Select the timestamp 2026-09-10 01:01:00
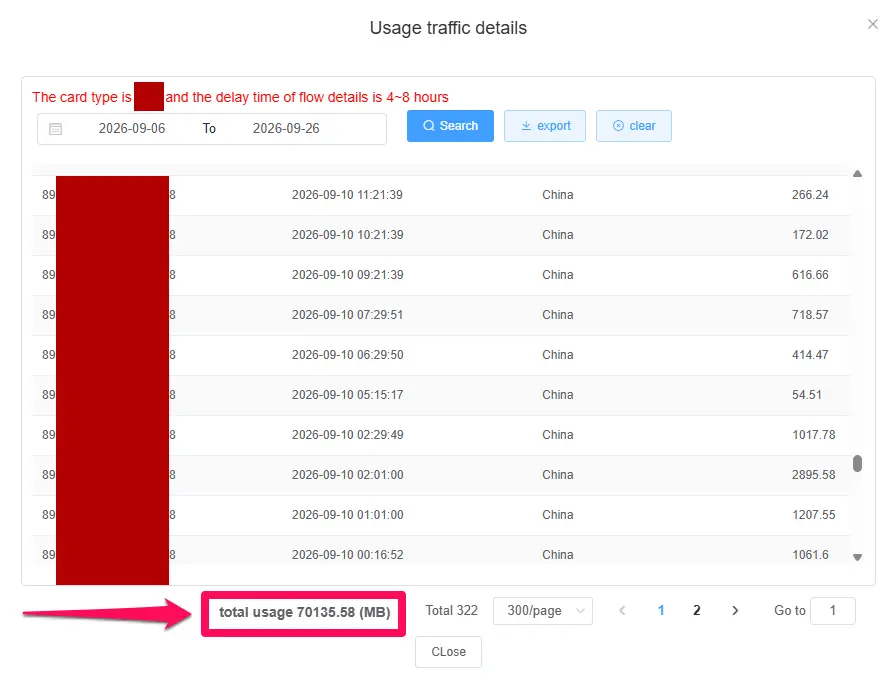This screenshot has width=890, height=677. pyautogui.click(x=347, y=515)
